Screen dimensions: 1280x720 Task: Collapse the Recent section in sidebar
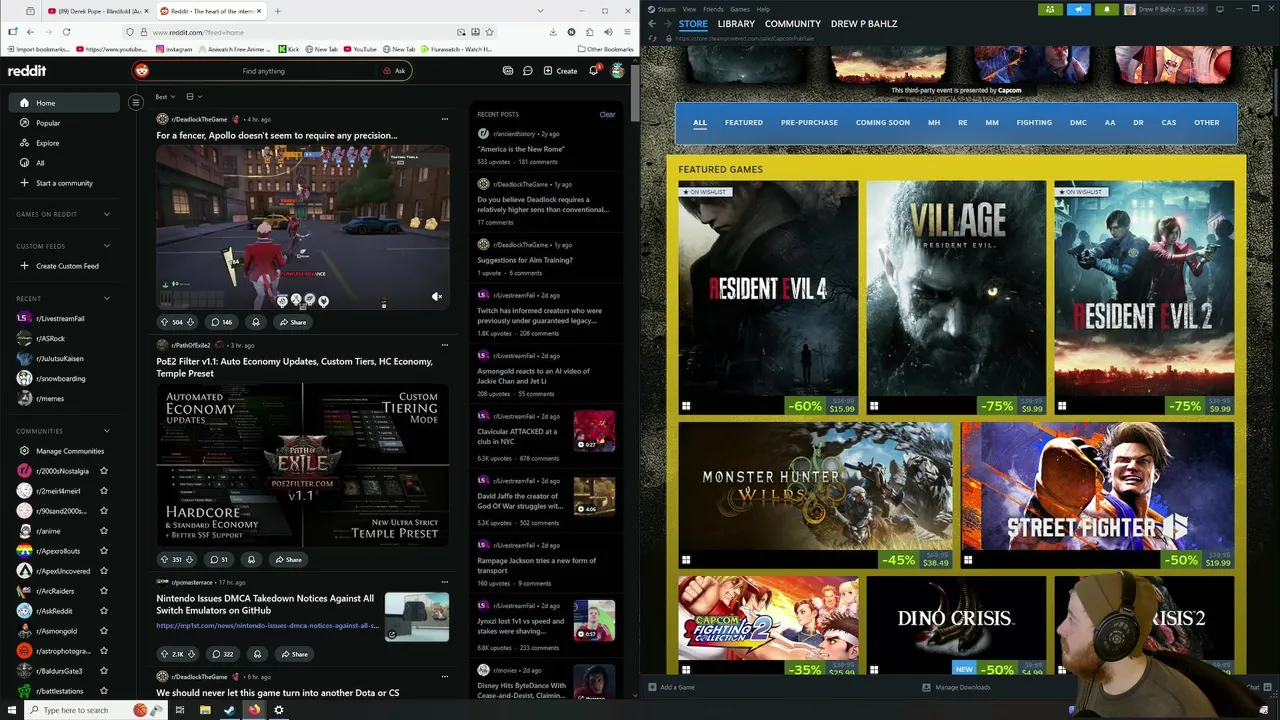[107, 298]
